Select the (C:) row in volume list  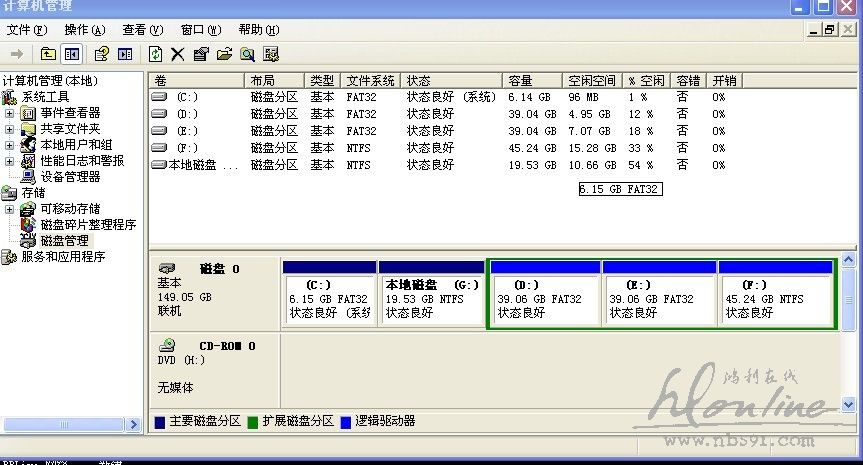[x=188, y=97]
